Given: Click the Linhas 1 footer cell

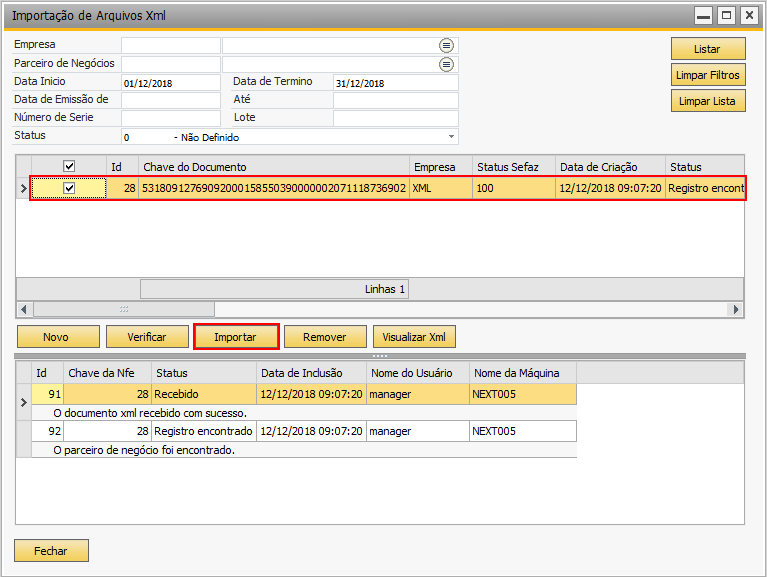Looking at the screenshot, I should 274,289.
